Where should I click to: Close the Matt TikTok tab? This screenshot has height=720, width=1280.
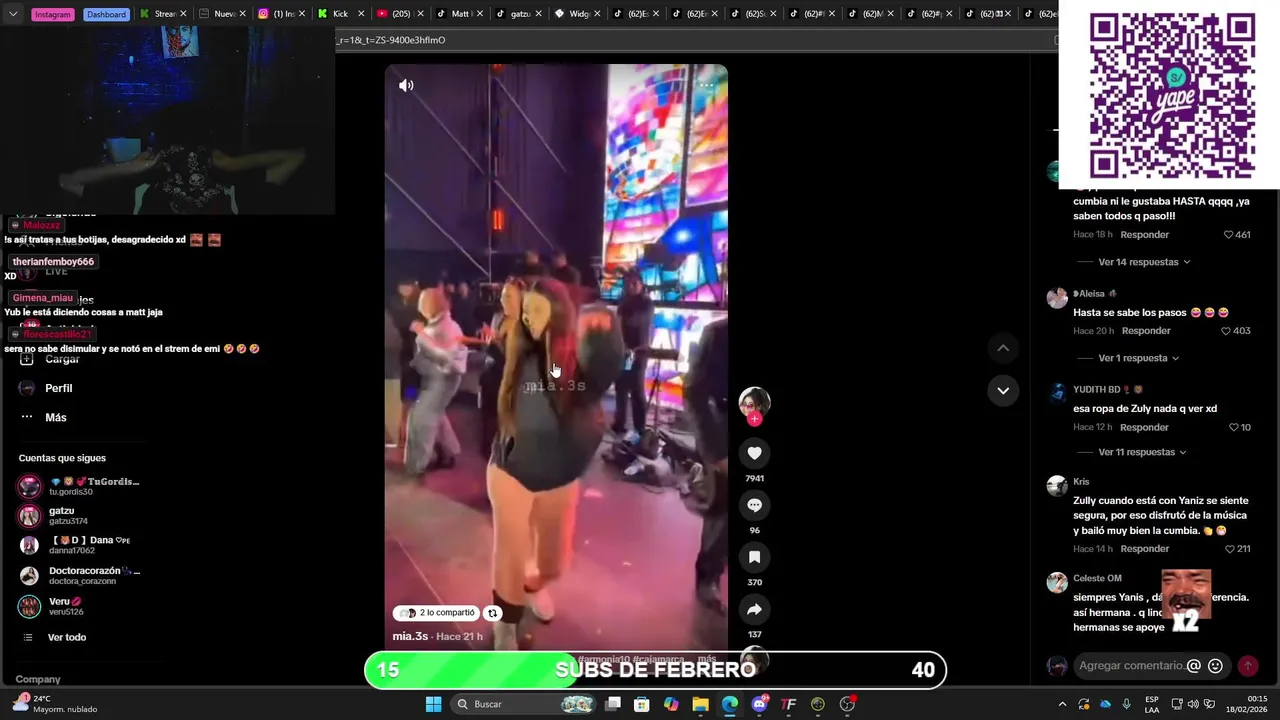click(x=478, y=14)
